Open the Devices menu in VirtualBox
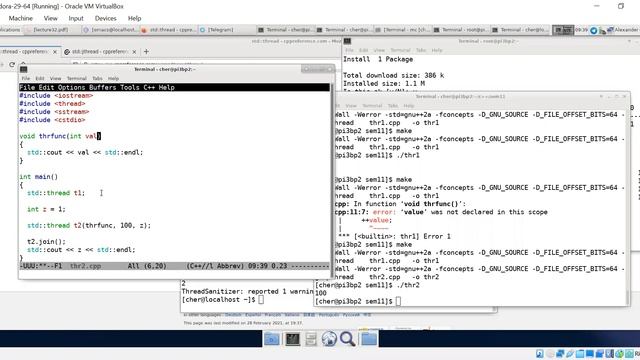 pos(105,18)
